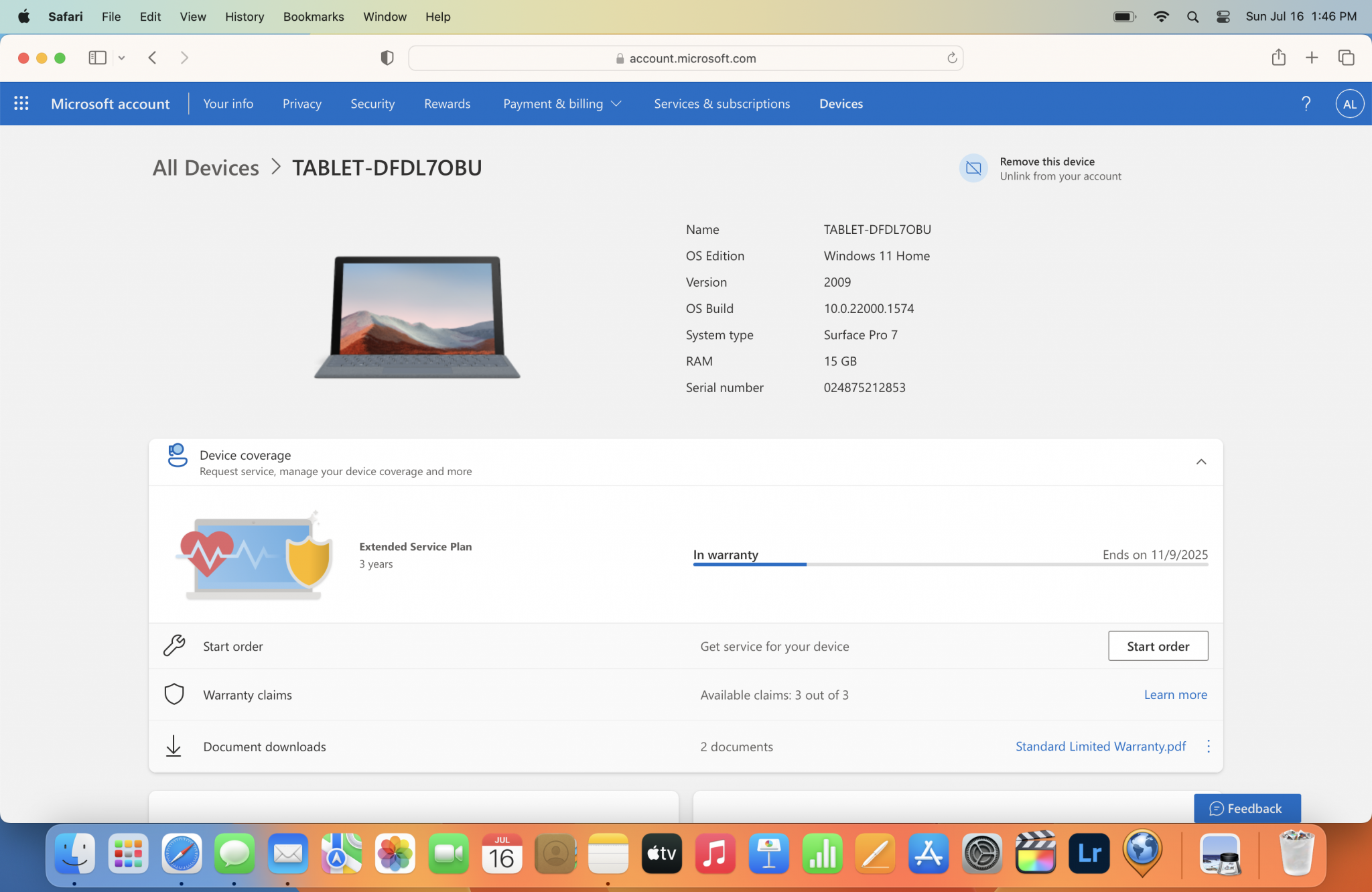The image size is (1372, 892).
Task: Click the Extended Service Plan illustration
Action: coord(255,556)
